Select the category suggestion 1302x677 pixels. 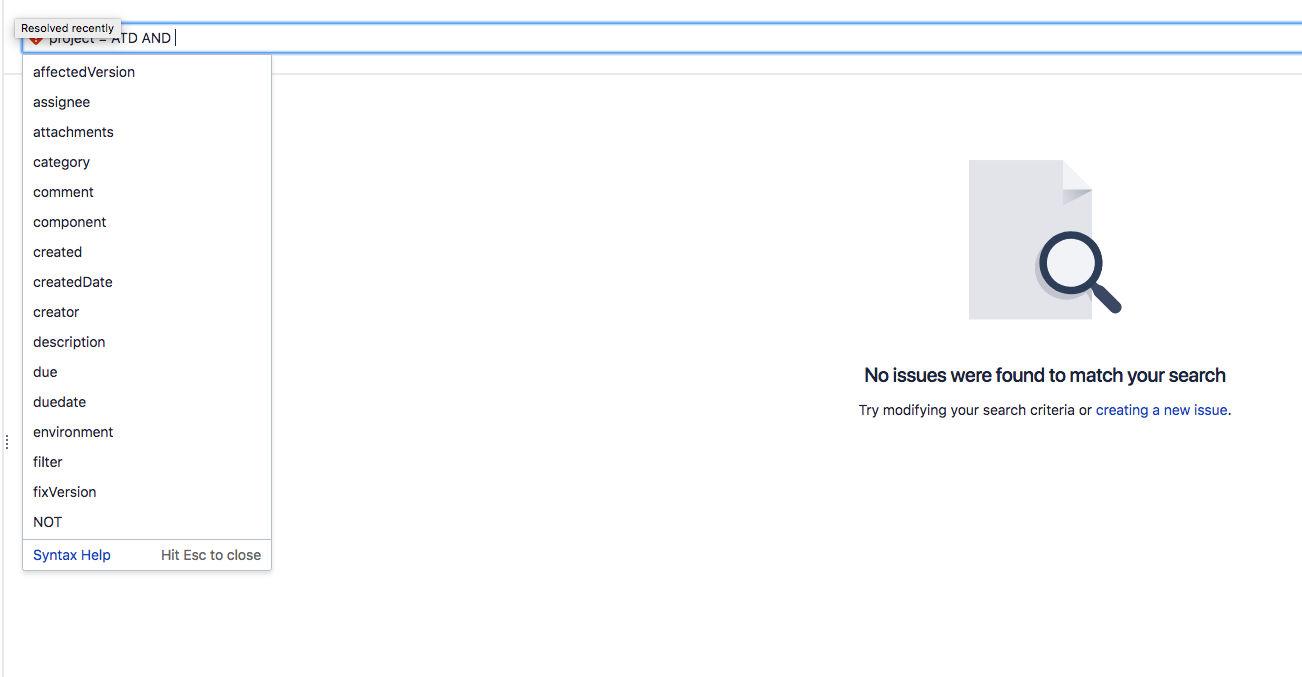(147, 162)
